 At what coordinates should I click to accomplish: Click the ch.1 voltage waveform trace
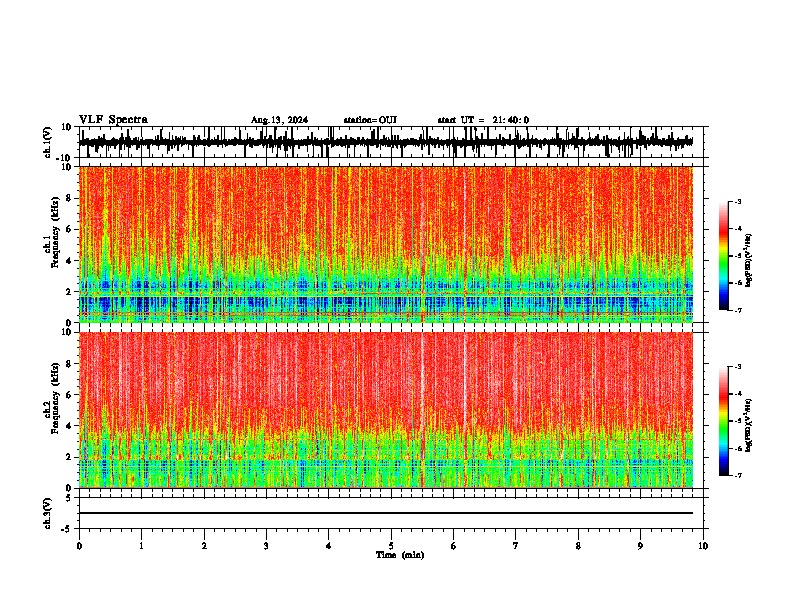click(x=386, y=142)
